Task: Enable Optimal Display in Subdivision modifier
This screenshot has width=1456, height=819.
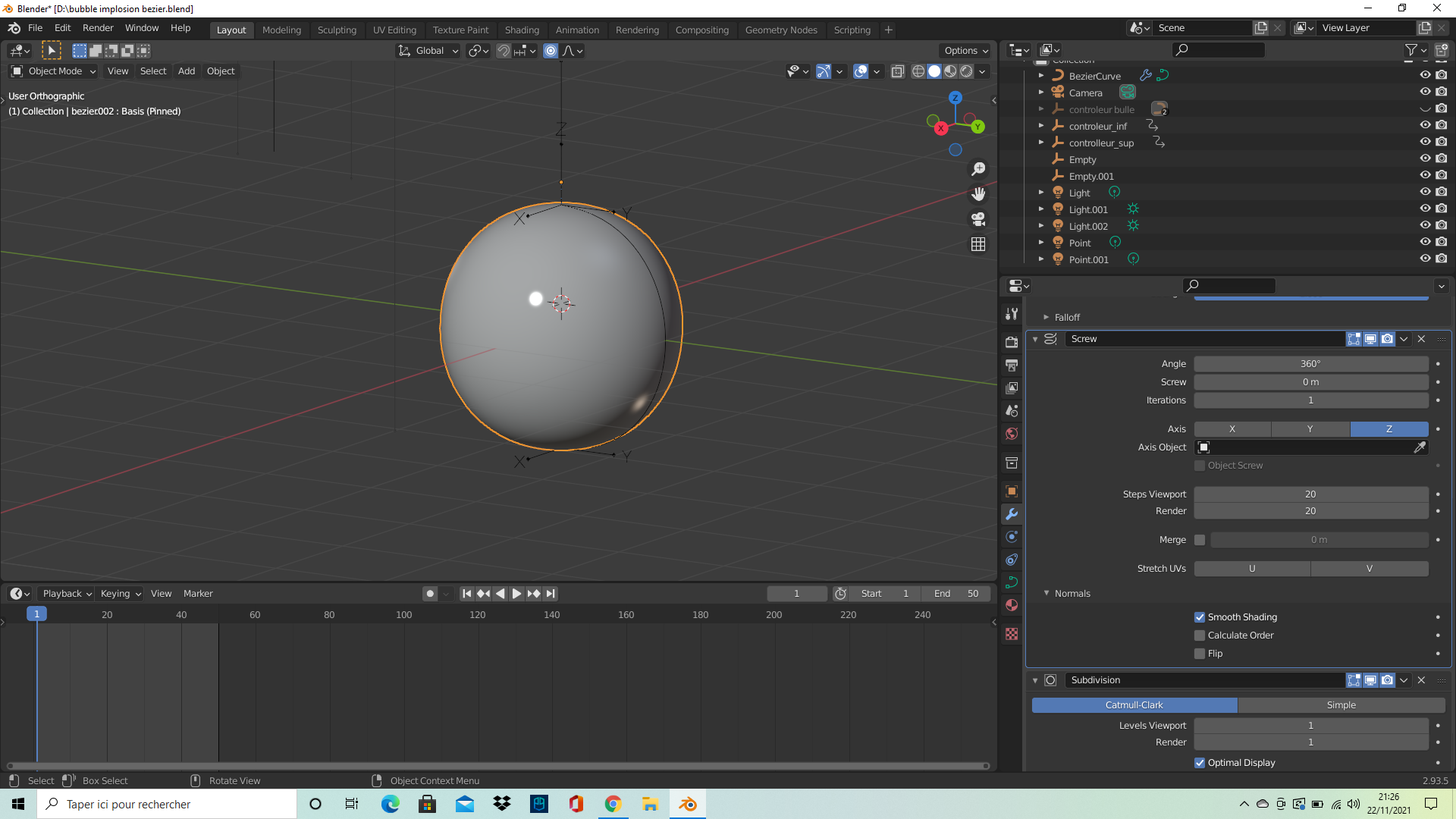Action: [x=1199, y=762]
